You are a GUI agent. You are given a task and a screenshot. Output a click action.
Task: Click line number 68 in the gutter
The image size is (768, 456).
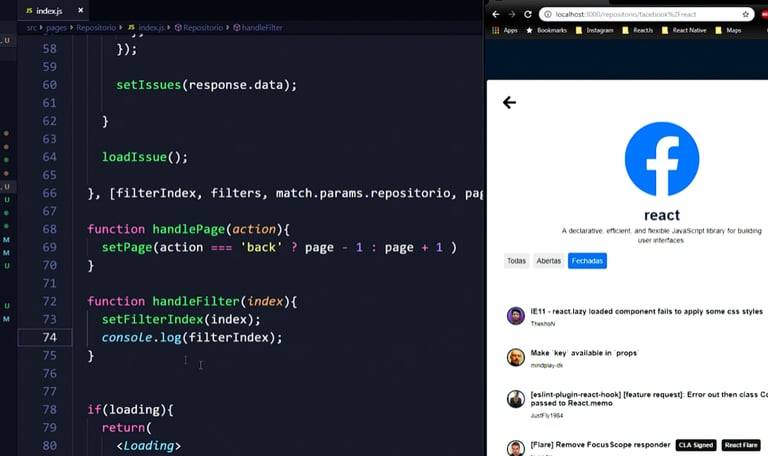pyautogui.click(x=49, y=229)
